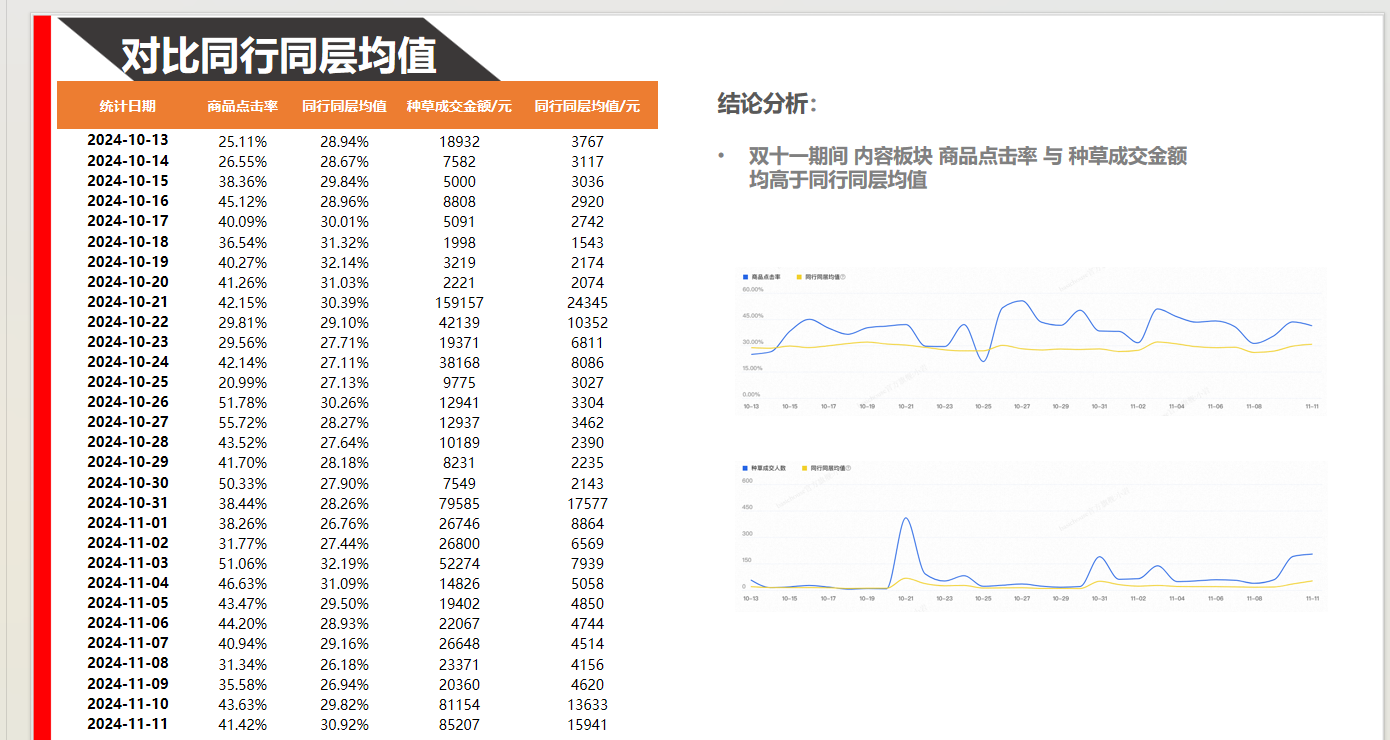The width and height of the screenshot is (1390, 740).
Task: Click the peer amount value 3767
Action: pyautogui.click(x=587, y=142)
